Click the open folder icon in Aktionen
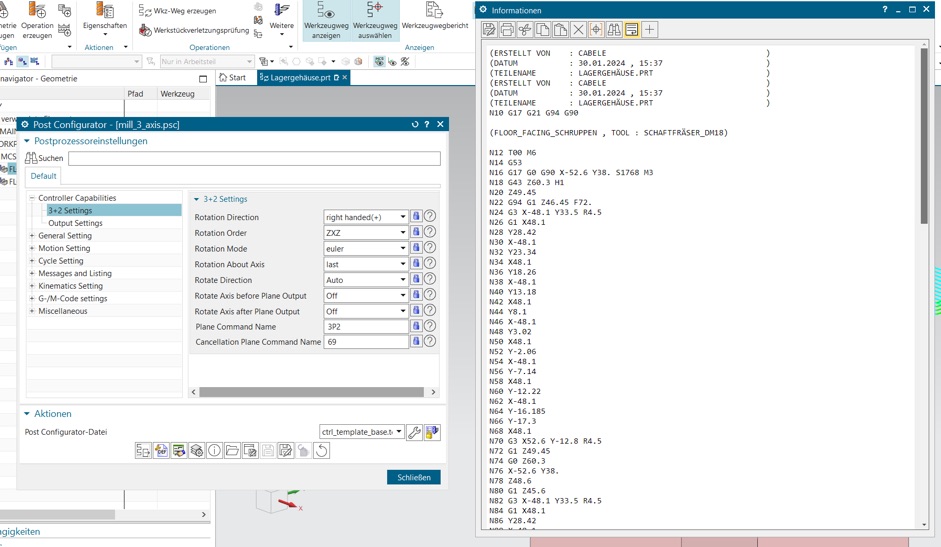The width and height of the screenshot is (941, 547). pos(232,450)
